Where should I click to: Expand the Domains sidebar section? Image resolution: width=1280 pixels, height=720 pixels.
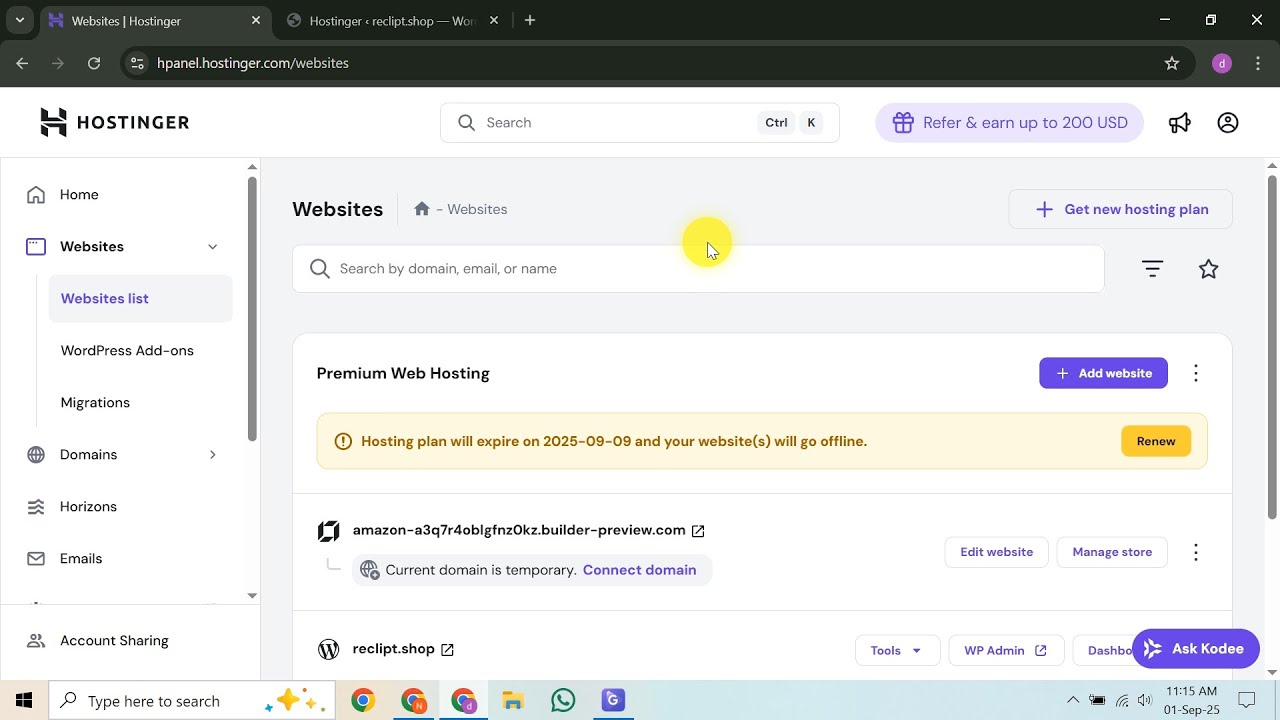pos(212,455)
